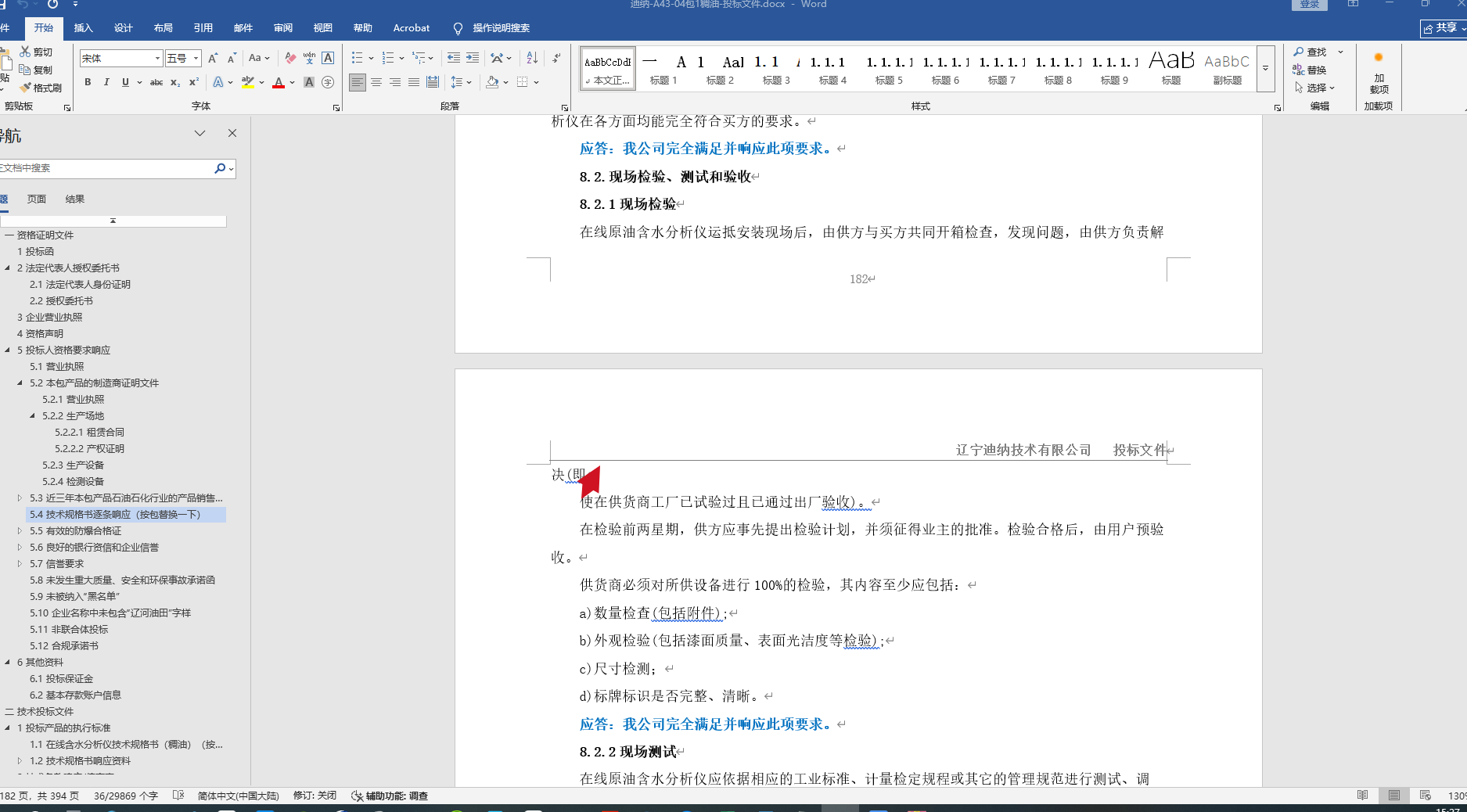This screenshot has height=812, width=1467.
Task: Click the sort A-Z icon
Action: pos(532,58)
